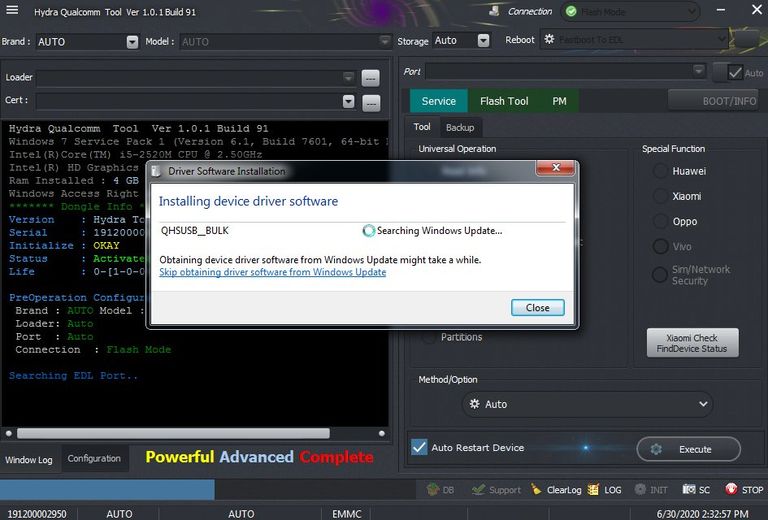Click EMMC in the status bar
The width and height of the screenshot is (768, 520).
pos(347,514)
